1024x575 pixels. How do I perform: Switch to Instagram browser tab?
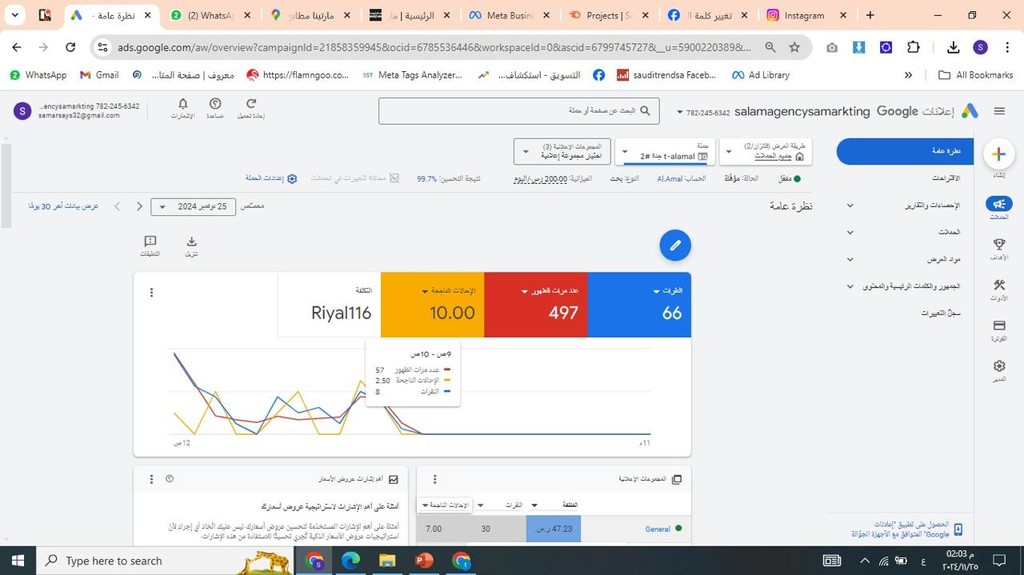click(x=807, y=15)
